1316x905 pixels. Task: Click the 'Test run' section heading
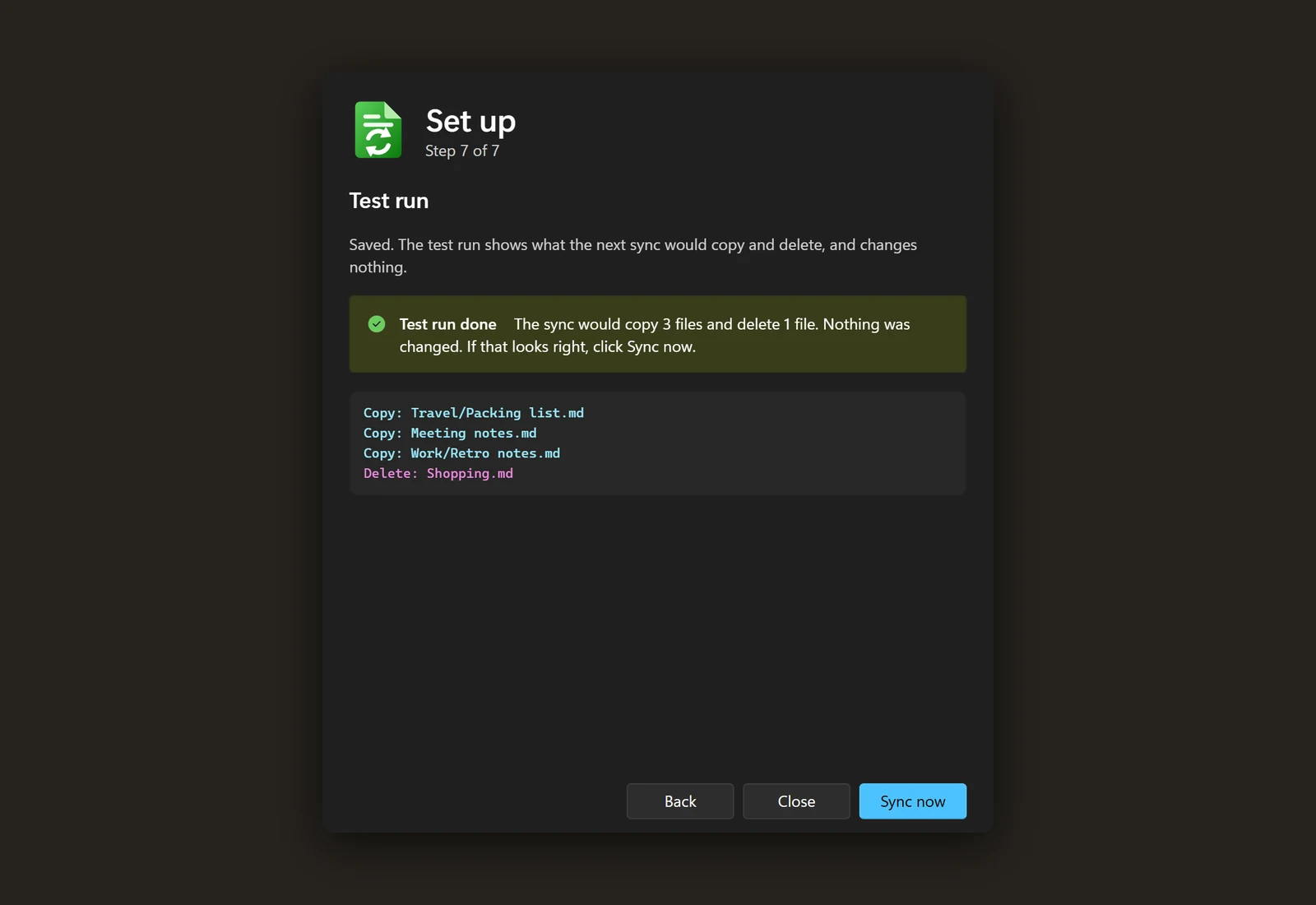(x=389, y=201)
